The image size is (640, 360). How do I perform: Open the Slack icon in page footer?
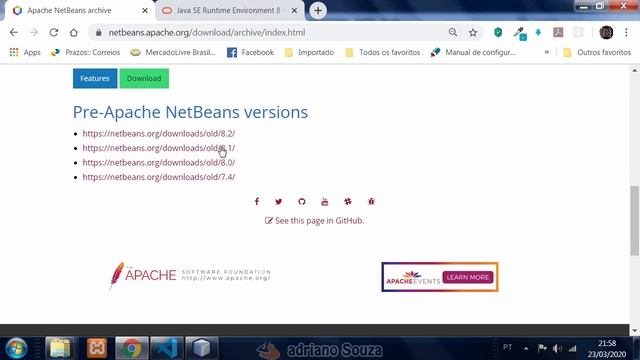click(x=348, y=201)
